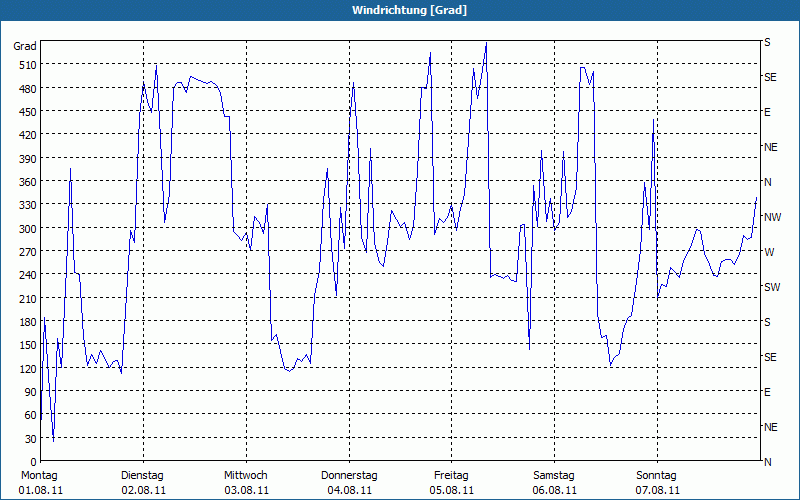
Task: Click the date 01.08.11
Action: coord(41,491)
